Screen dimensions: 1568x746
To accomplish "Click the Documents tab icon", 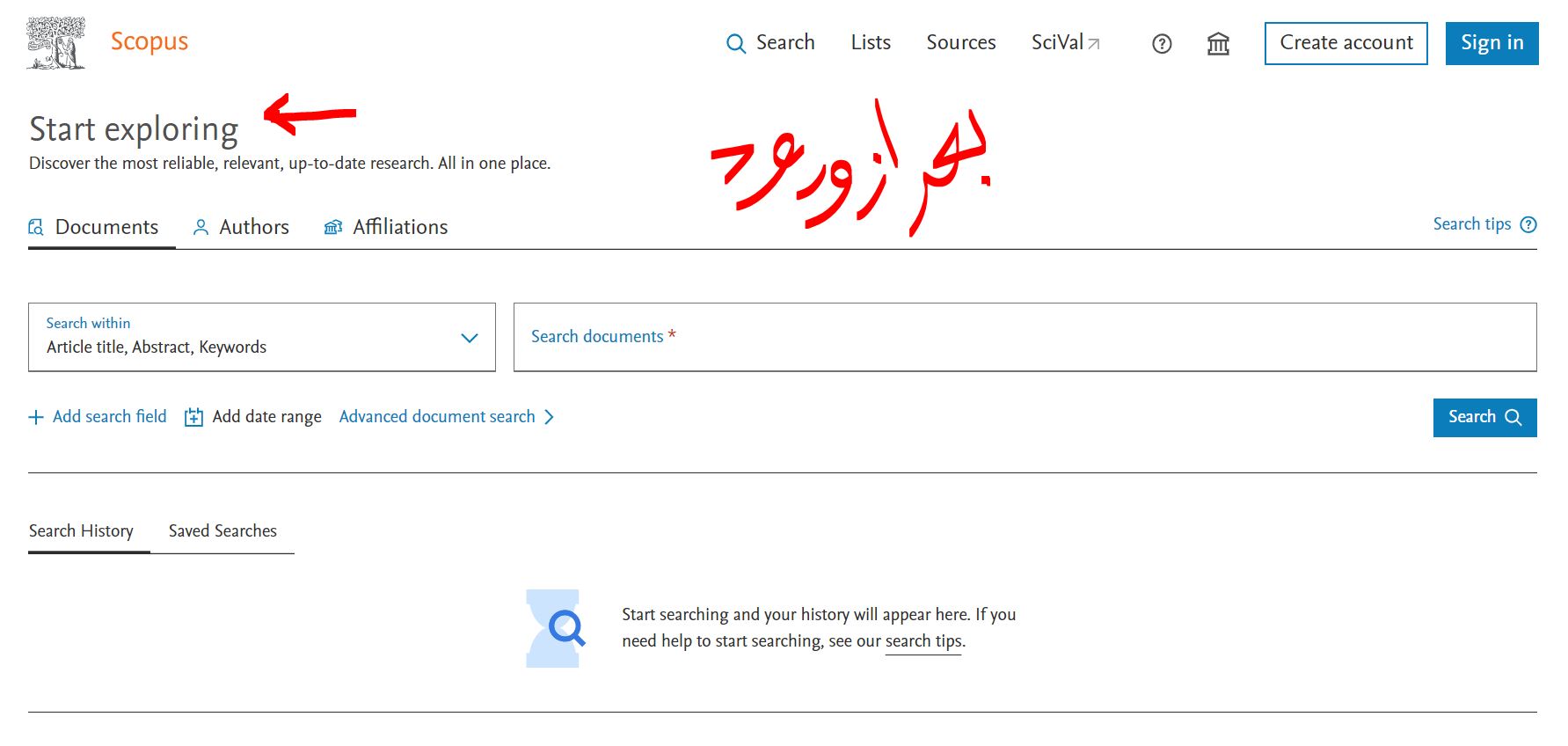I will click(36, 227).
